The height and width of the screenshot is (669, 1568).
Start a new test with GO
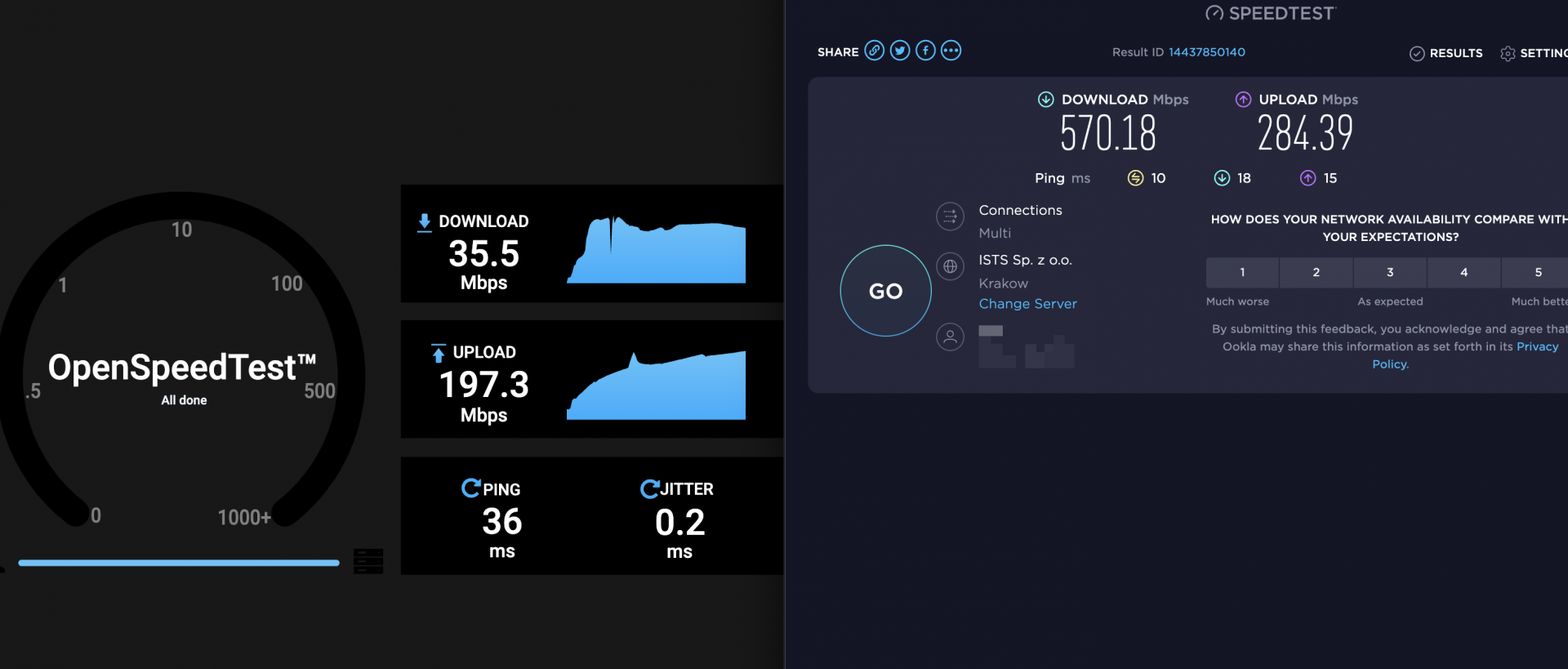pyautogui.click(x=886, y=291)
